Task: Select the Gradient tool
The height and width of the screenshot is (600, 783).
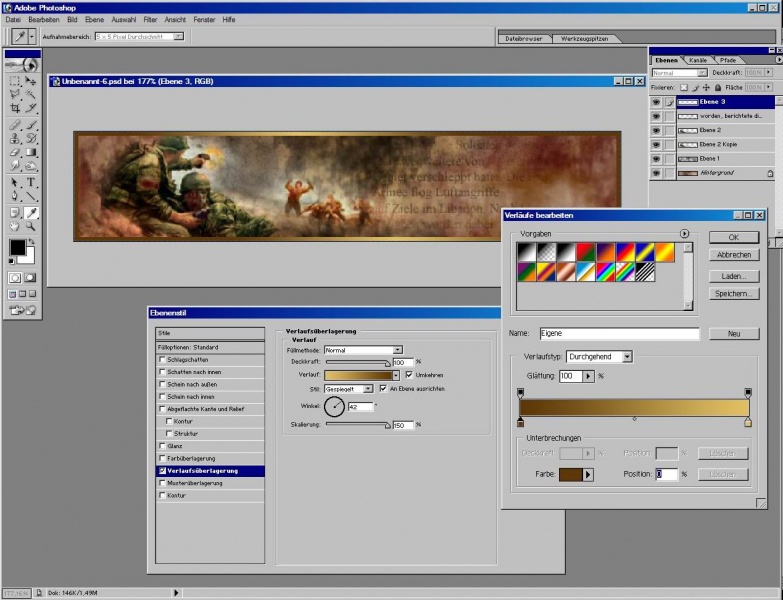Action: (31, 152)
